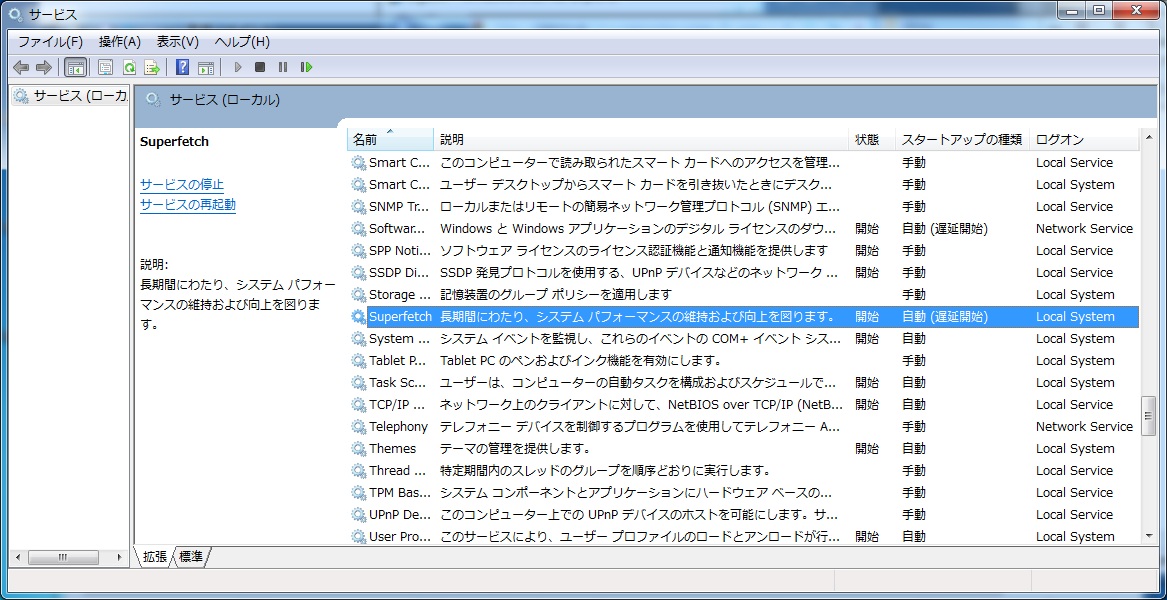Screen dimensions: 1167x600
Task: Click the service list vertical scrollbar thumb
Action: (x=1148, y=415)
